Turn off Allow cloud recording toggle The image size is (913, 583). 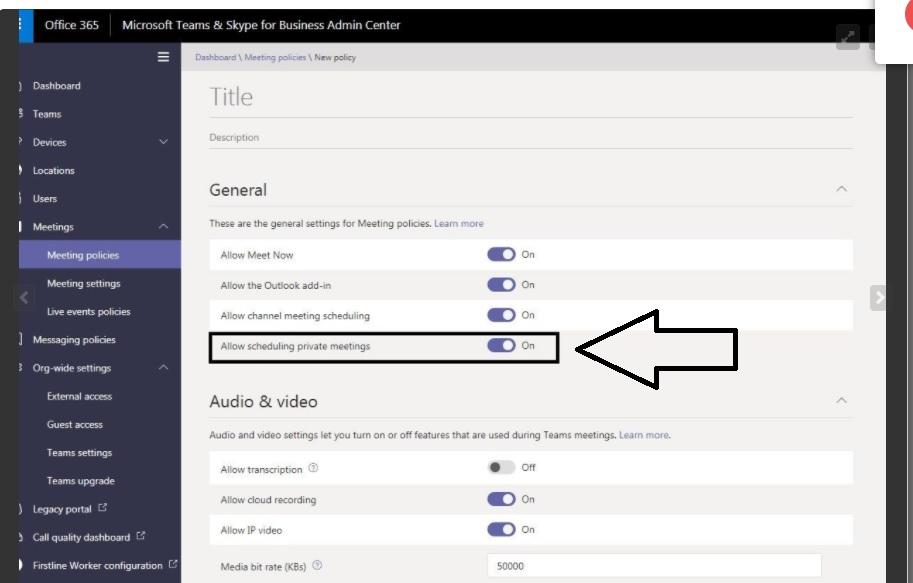click(x=501, y=499)
